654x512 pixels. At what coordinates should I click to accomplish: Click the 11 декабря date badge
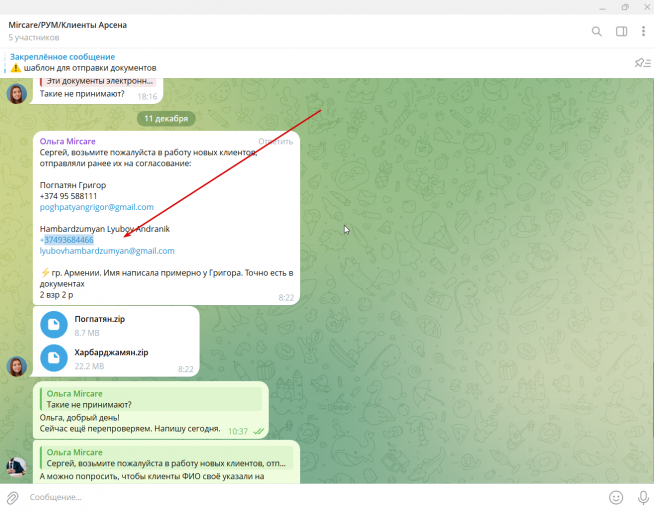(166, 119)
